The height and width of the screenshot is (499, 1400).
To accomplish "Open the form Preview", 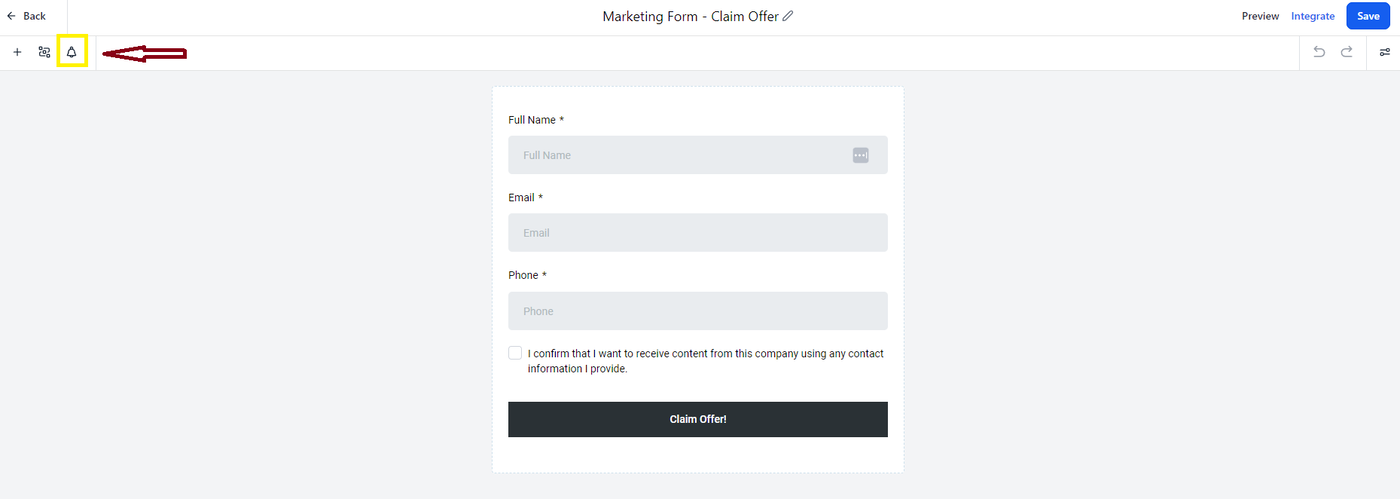I will pos(1260,16).
